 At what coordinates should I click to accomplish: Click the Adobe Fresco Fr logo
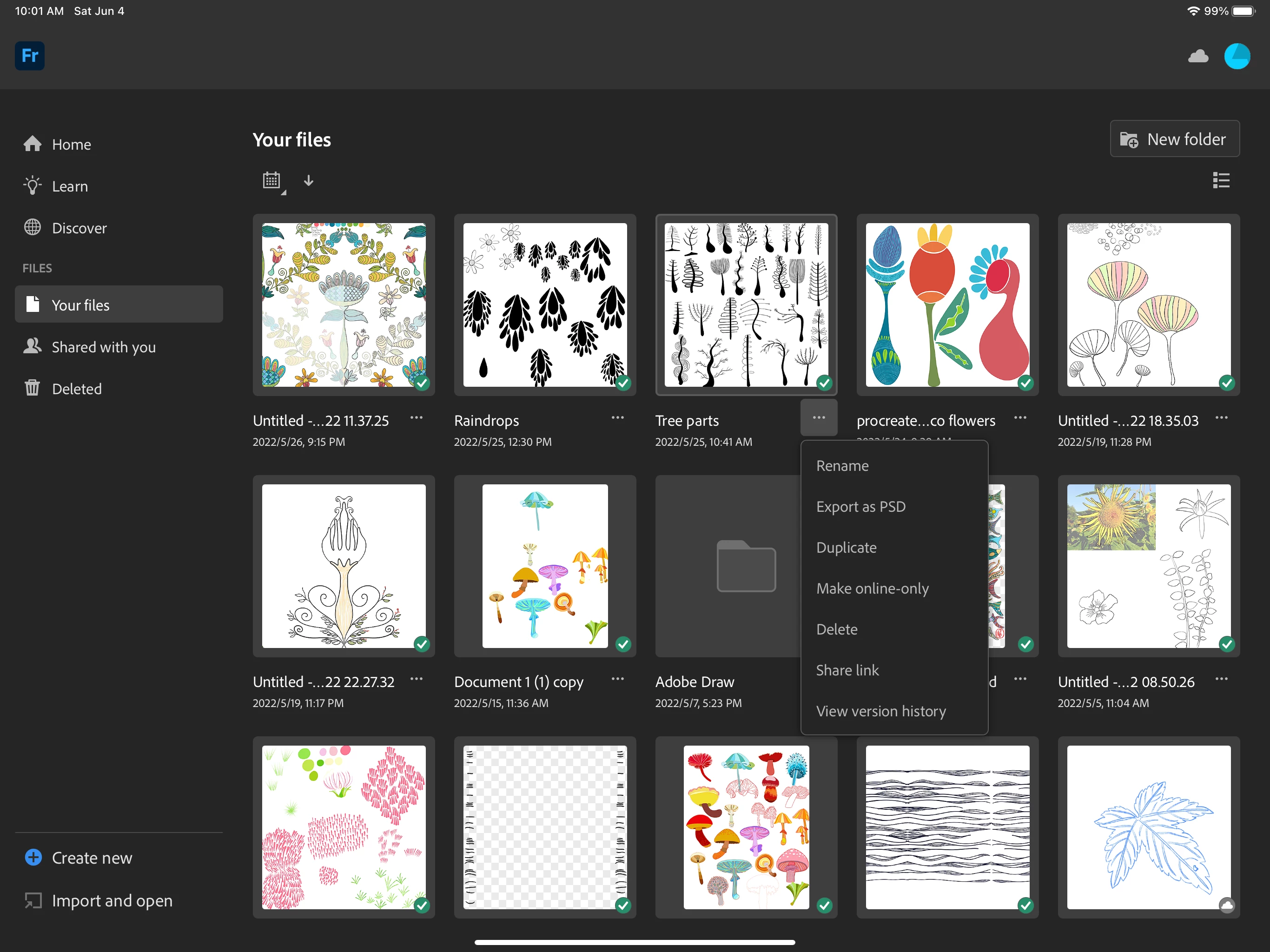pos(29,56)
